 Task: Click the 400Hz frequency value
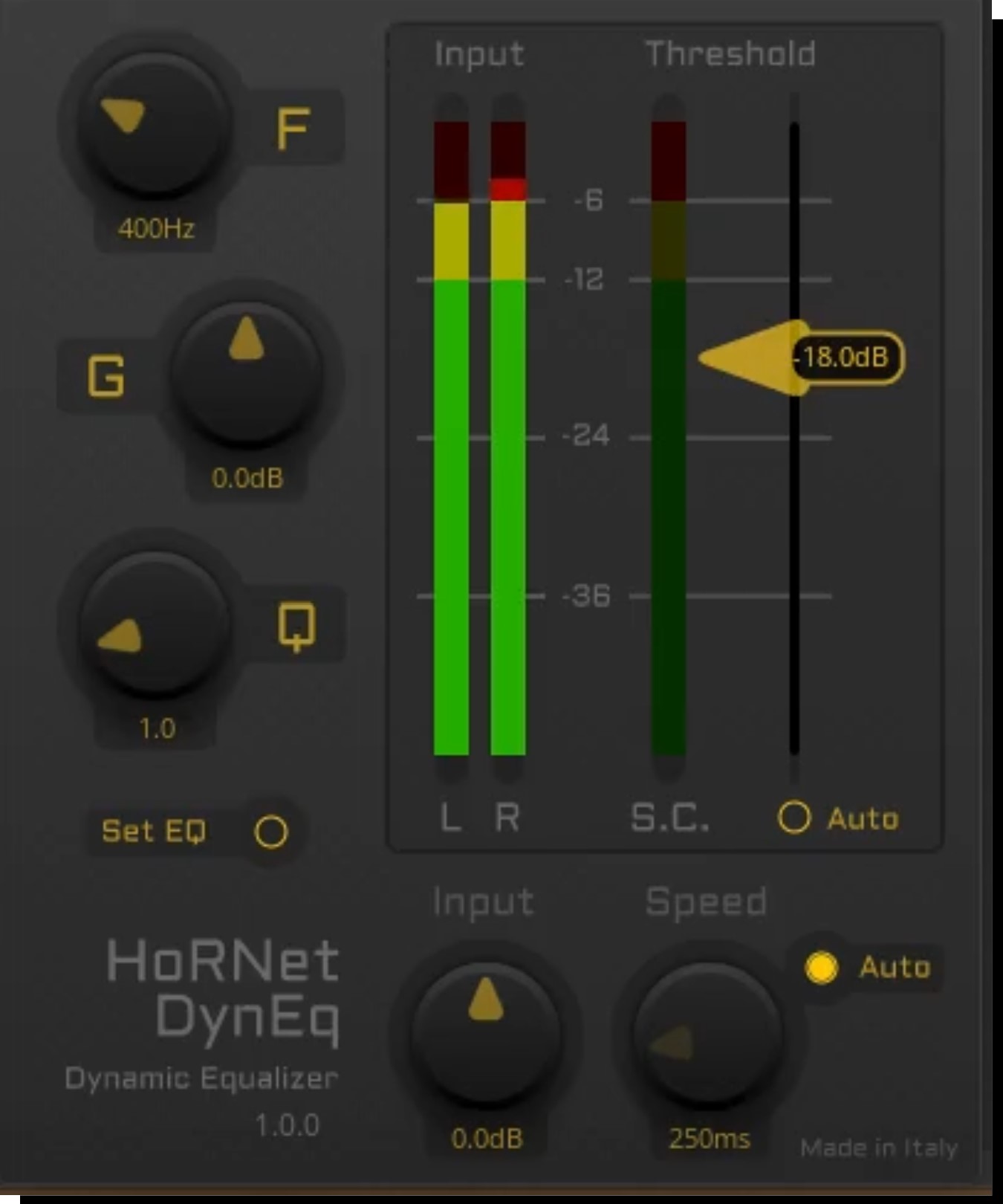[x=156, y=228]
